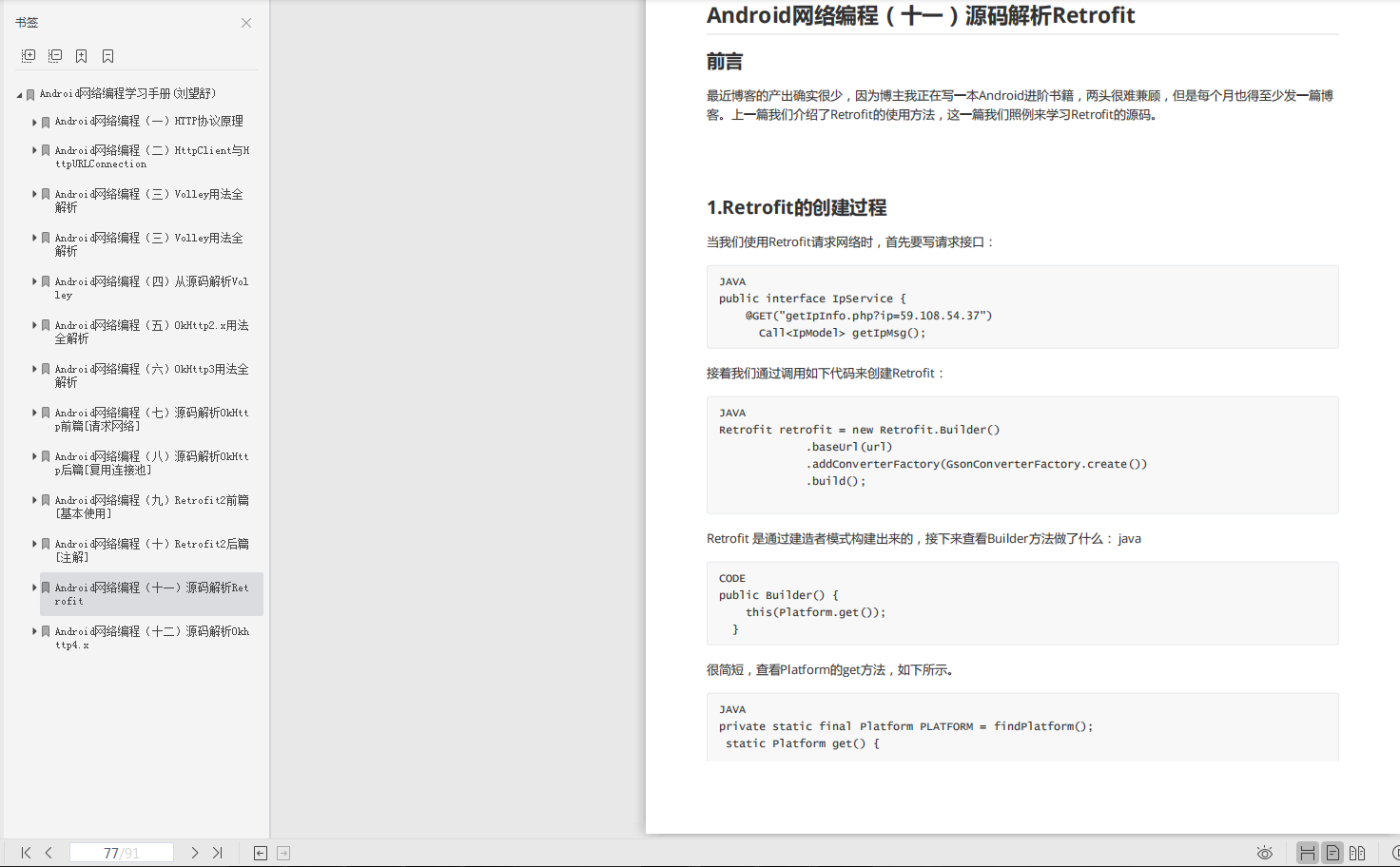Image resolution: width=1400 pixels, height=867 pixels.
Task: Delete the selected bookmark
Action: [x=108, y=56]
